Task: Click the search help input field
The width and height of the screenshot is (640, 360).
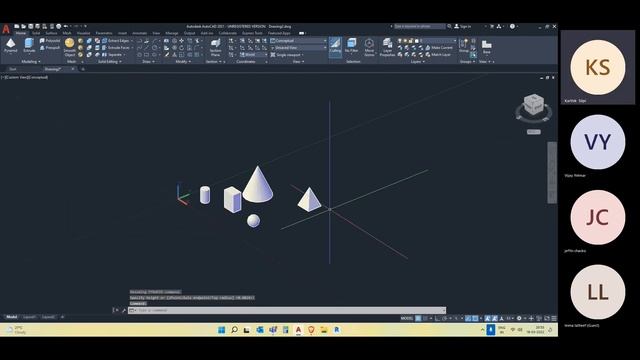Action: pos(420,26)
